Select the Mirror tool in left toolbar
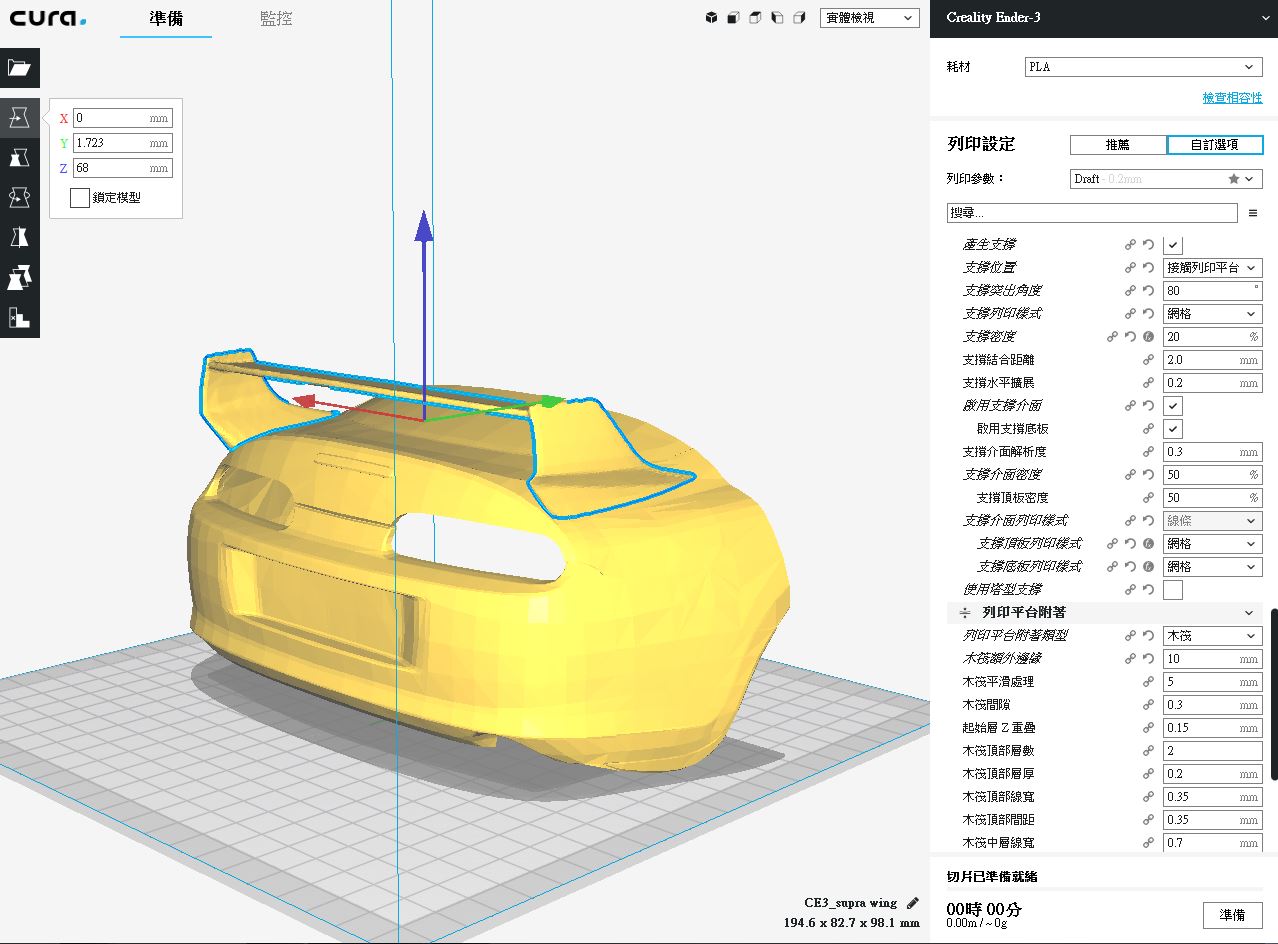Screen dimensions: 1278x944 point(19,238)
